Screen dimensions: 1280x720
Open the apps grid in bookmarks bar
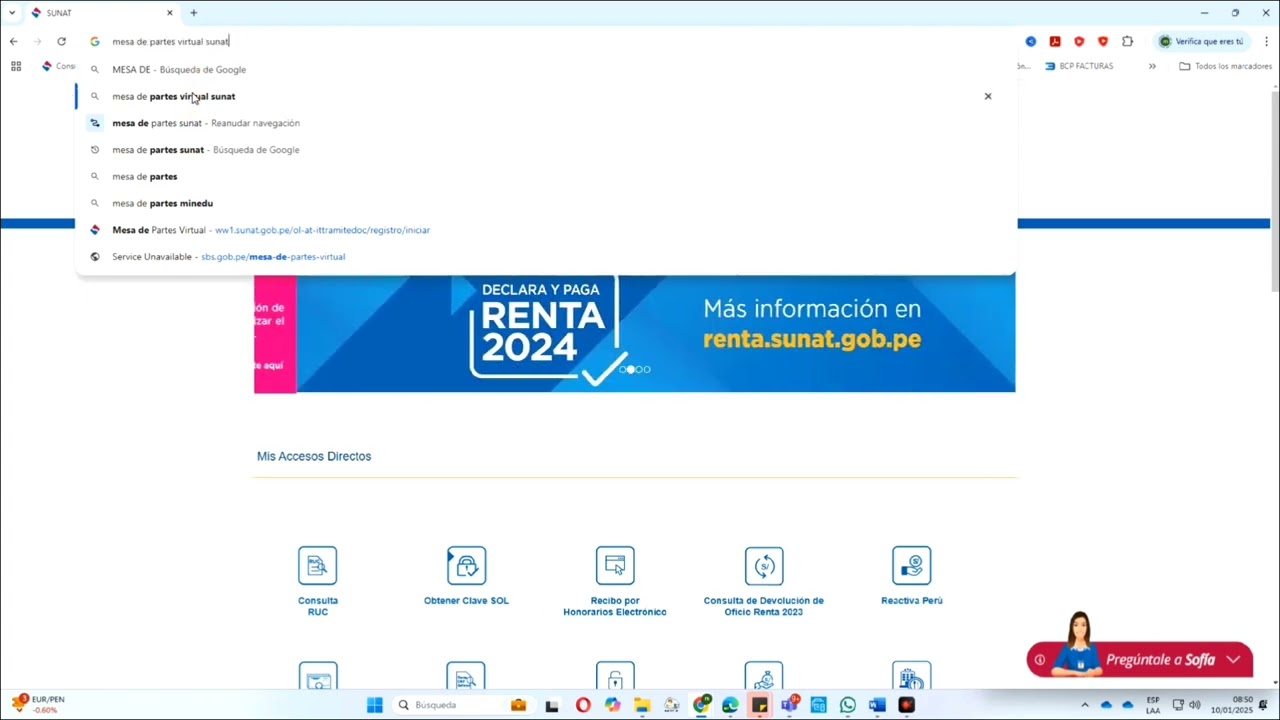(x=16, y=66)
